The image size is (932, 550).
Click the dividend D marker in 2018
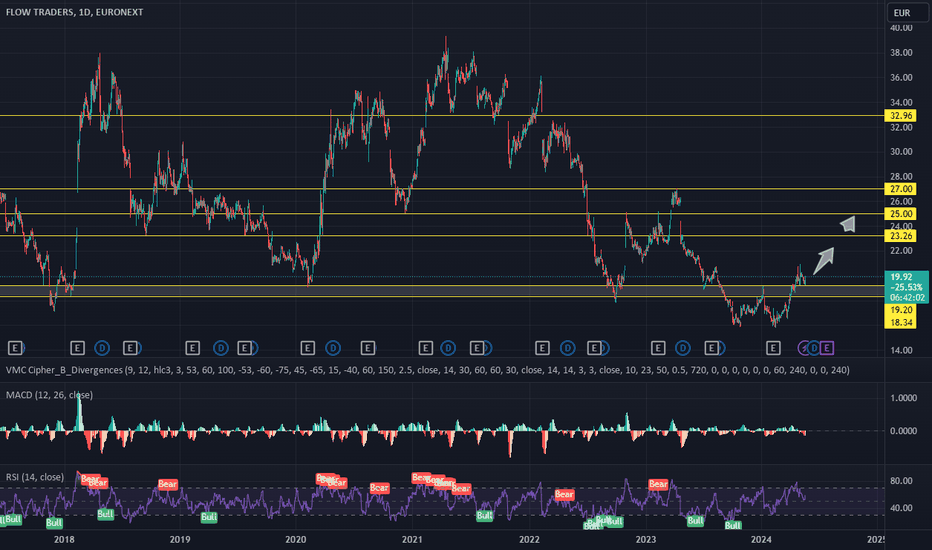click(x=102, y=348)
